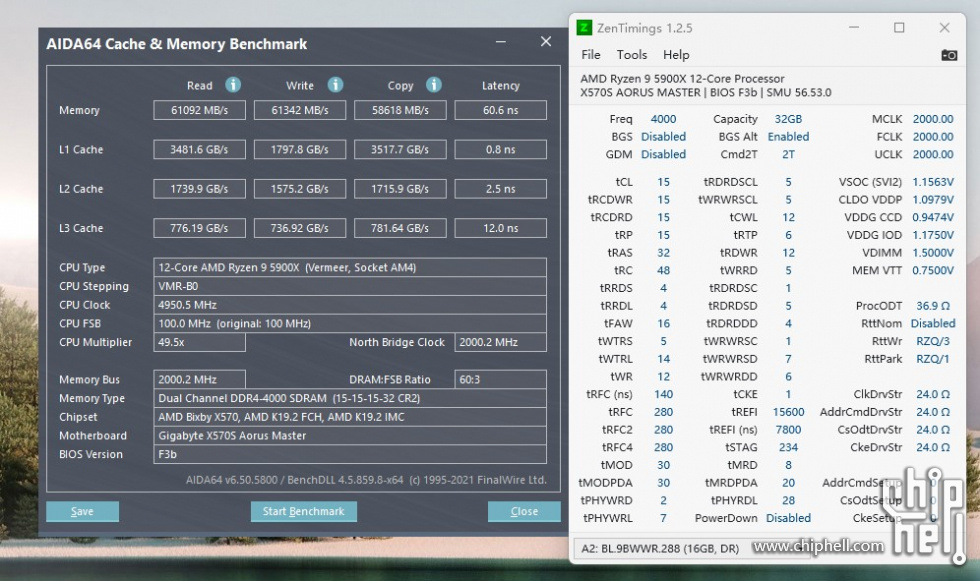Click the tCWL value 12
This screenshot has width=980, height=581.
pos(788,217)
